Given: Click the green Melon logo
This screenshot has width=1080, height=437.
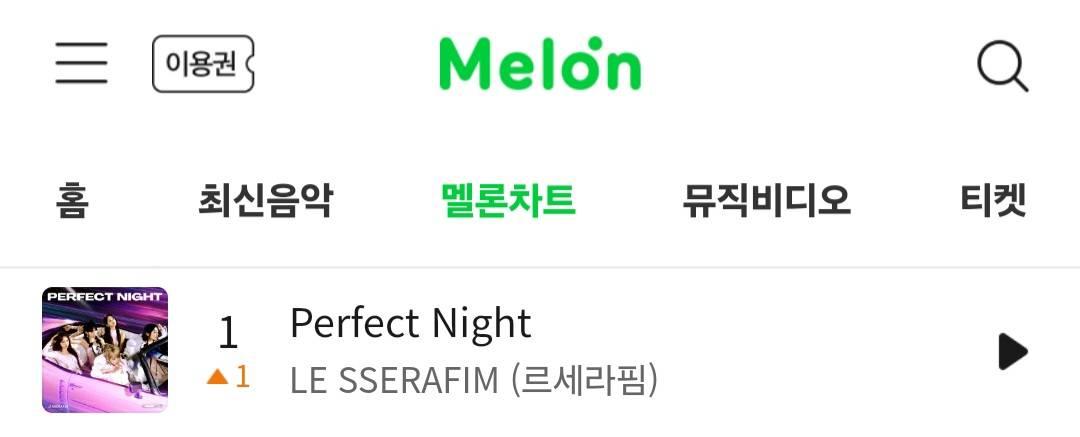Looking at the screenshot, I should tap(540, 63).
